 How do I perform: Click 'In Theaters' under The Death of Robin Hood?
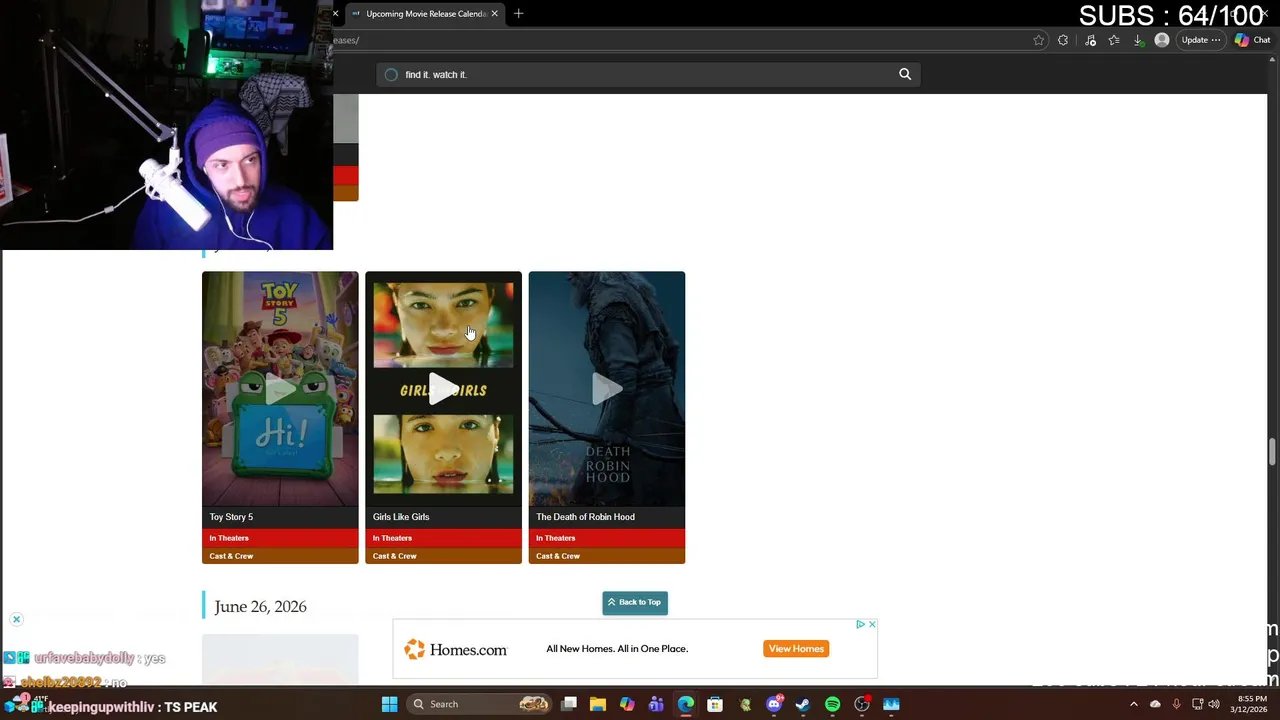coord(607,538)
